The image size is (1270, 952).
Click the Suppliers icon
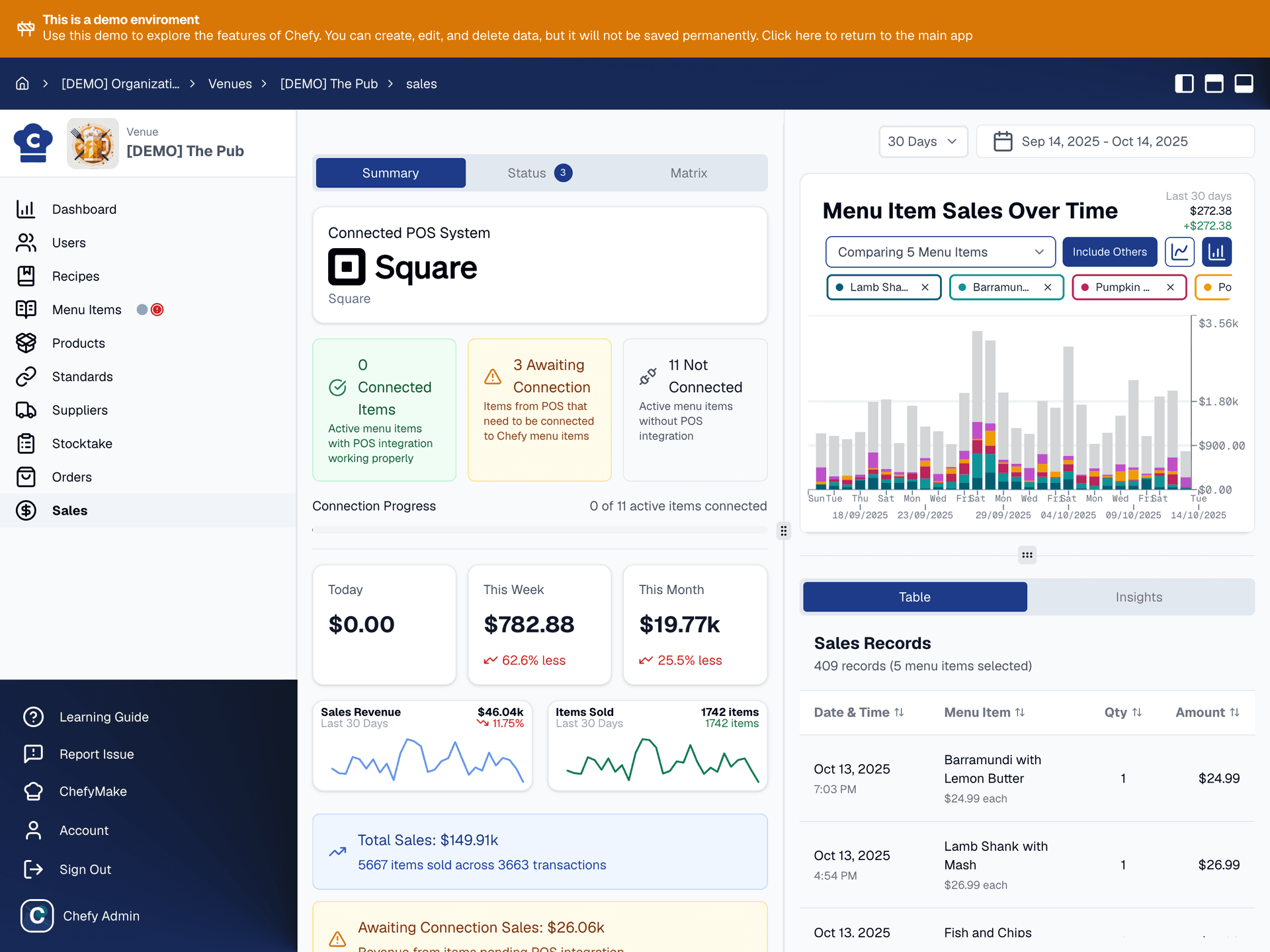pos(26,410)
